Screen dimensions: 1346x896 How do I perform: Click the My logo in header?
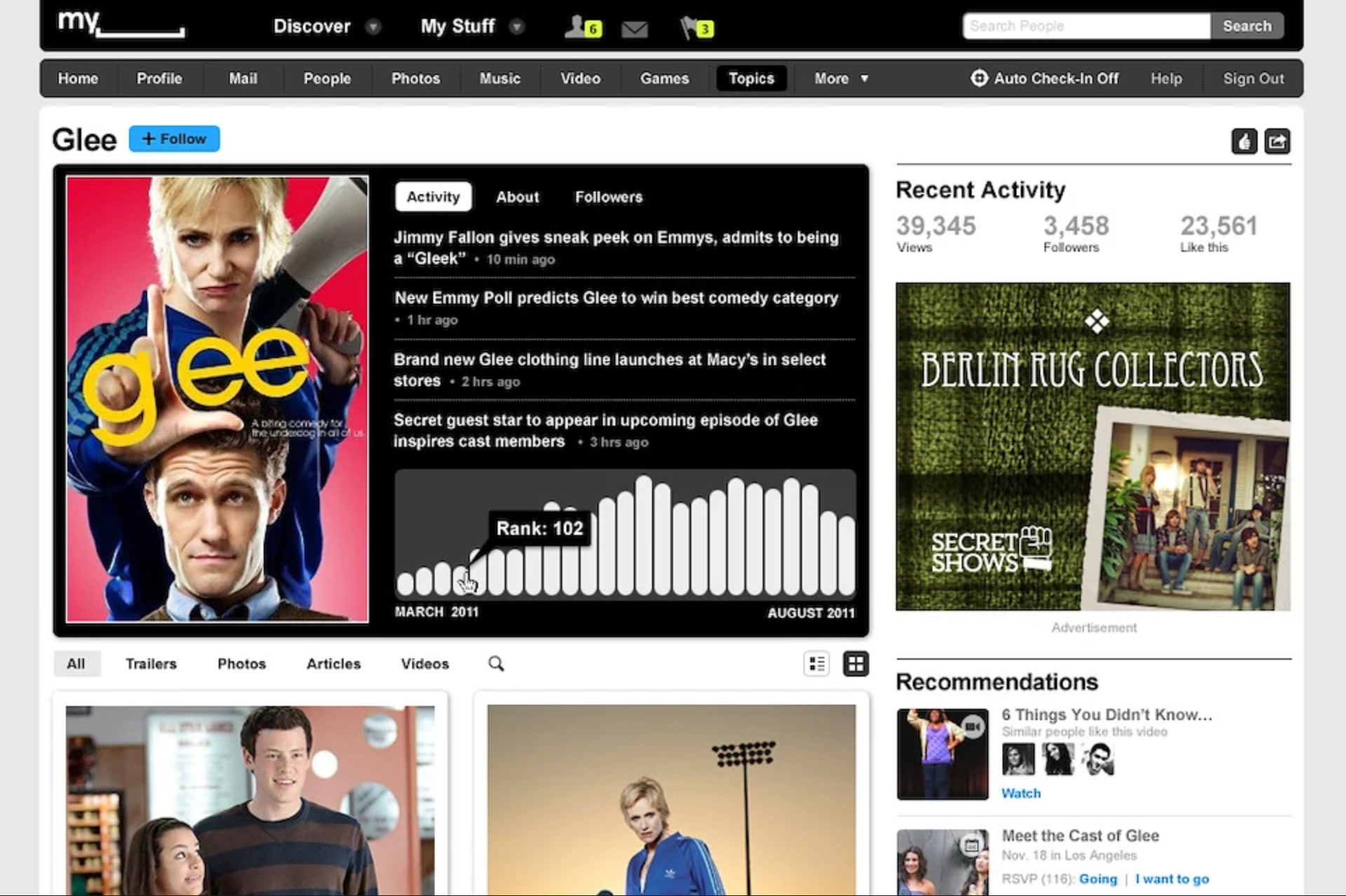(x=121, y=23)
